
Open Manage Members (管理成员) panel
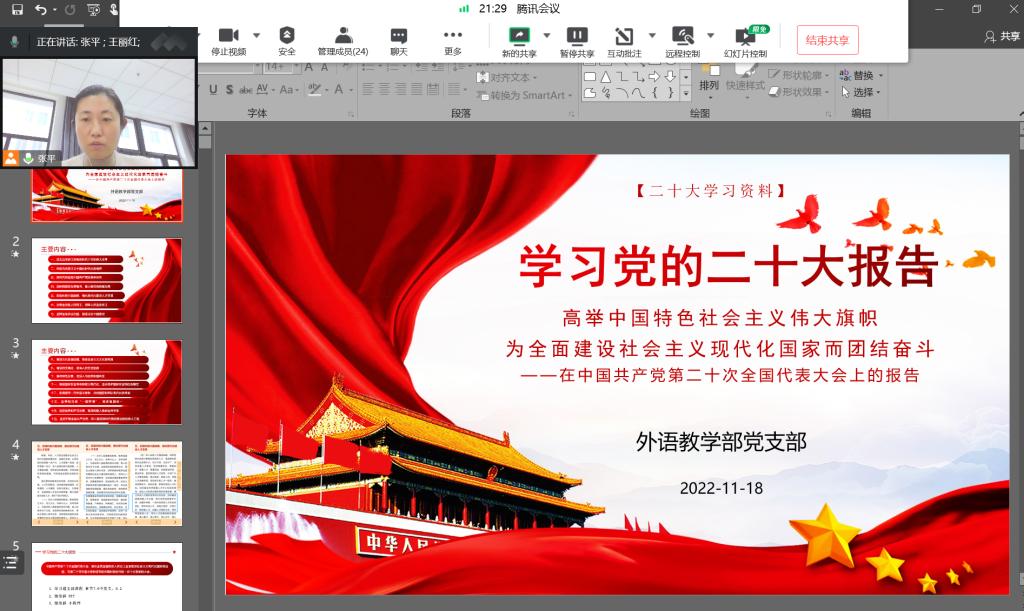point(343,36)
